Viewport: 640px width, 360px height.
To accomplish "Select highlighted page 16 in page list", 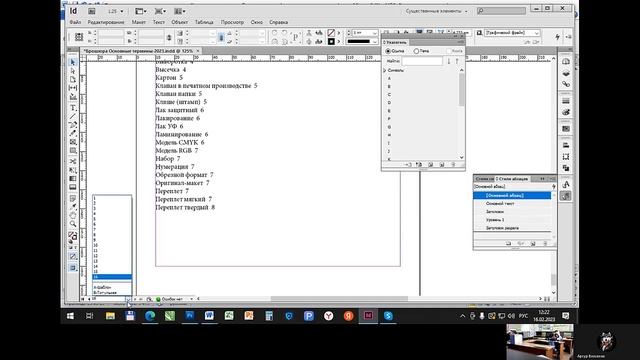I will click(112, 277).
